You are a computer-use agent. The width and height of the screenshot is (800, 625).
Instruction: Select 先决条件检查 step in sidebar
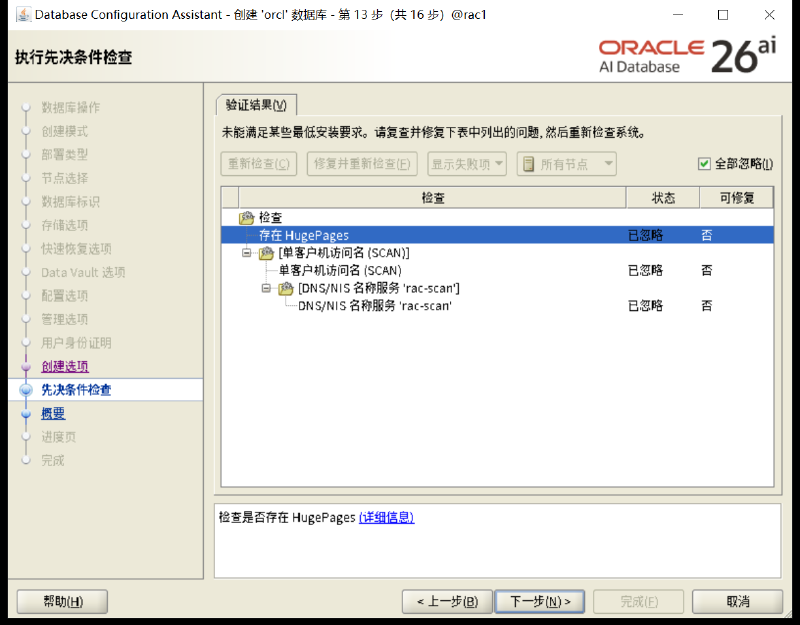tap(76, 390)
